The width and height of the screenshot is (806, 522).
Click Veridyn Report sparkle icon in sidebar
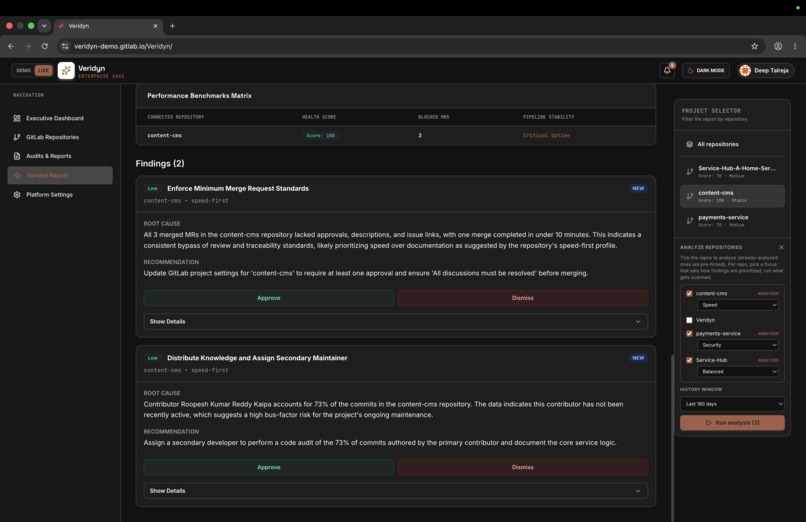17,175
